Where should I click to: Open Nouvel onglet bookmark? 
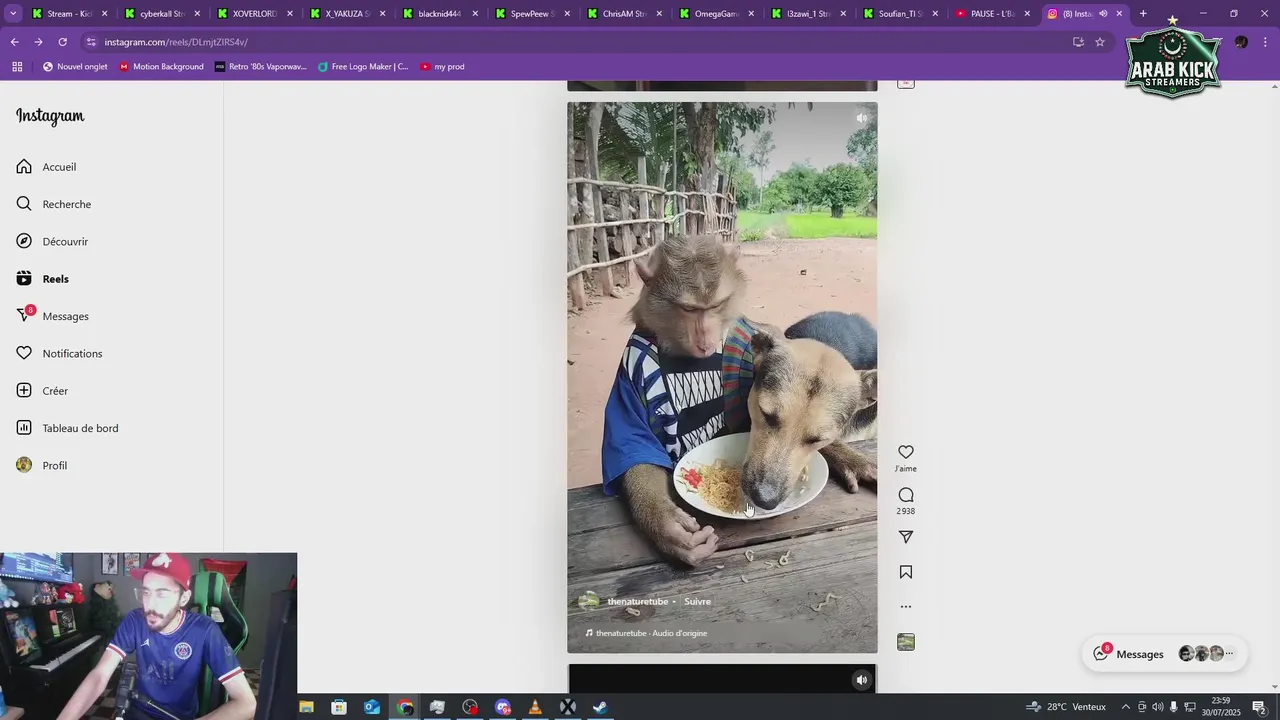(x=75, y=67)
